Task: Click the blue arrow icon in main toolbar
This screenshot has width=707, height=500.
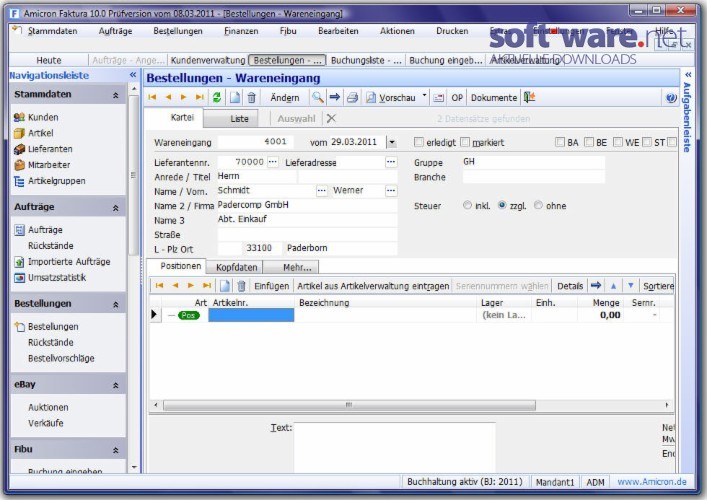Action: [x=335, y=97]
